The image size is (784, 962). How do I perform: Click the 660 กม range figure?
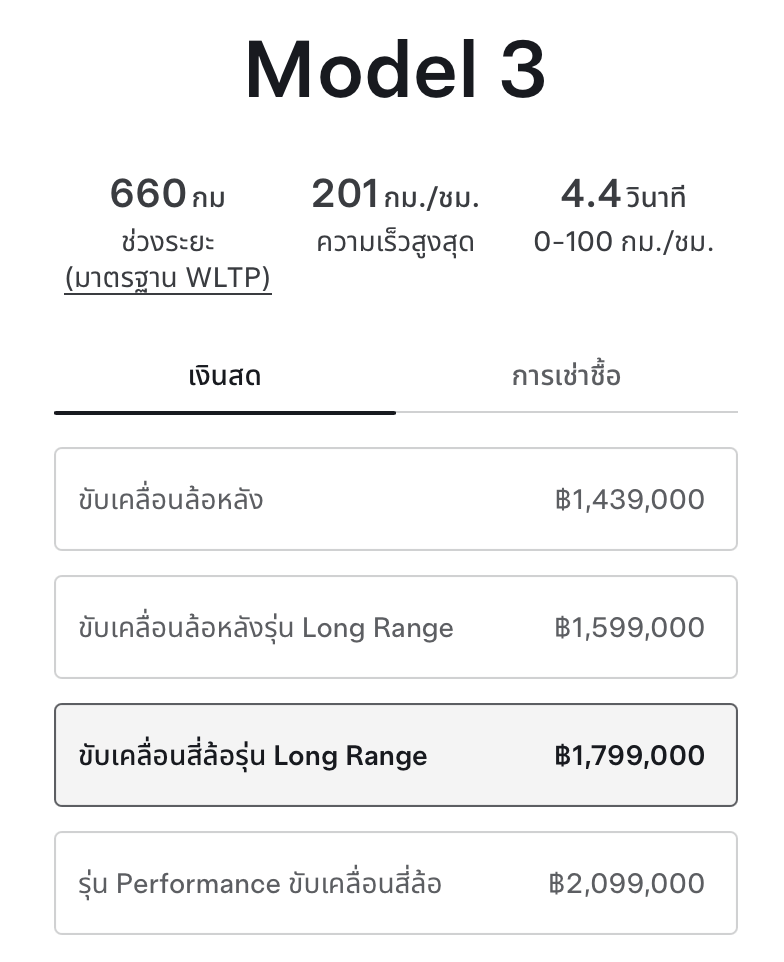168,195
